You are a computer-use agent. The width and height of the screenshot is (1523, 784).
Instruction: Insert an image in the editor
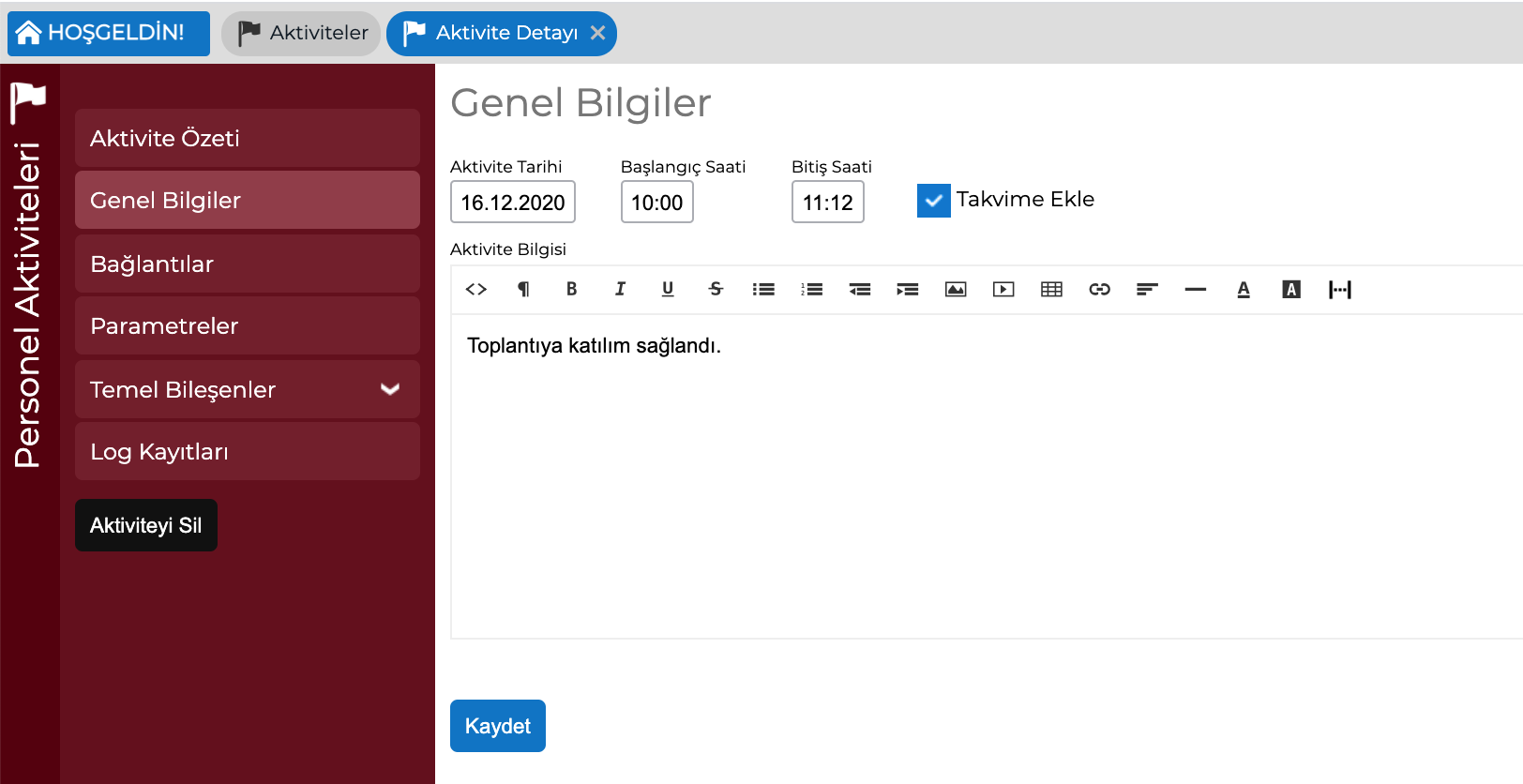(x=956, y=290)
